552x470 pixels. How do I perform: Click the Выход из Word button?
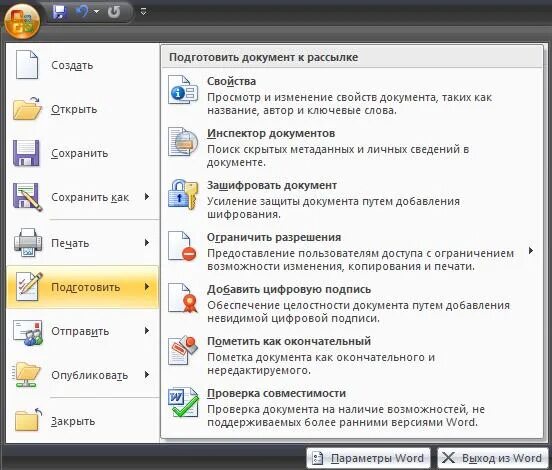tap(493, 458)
